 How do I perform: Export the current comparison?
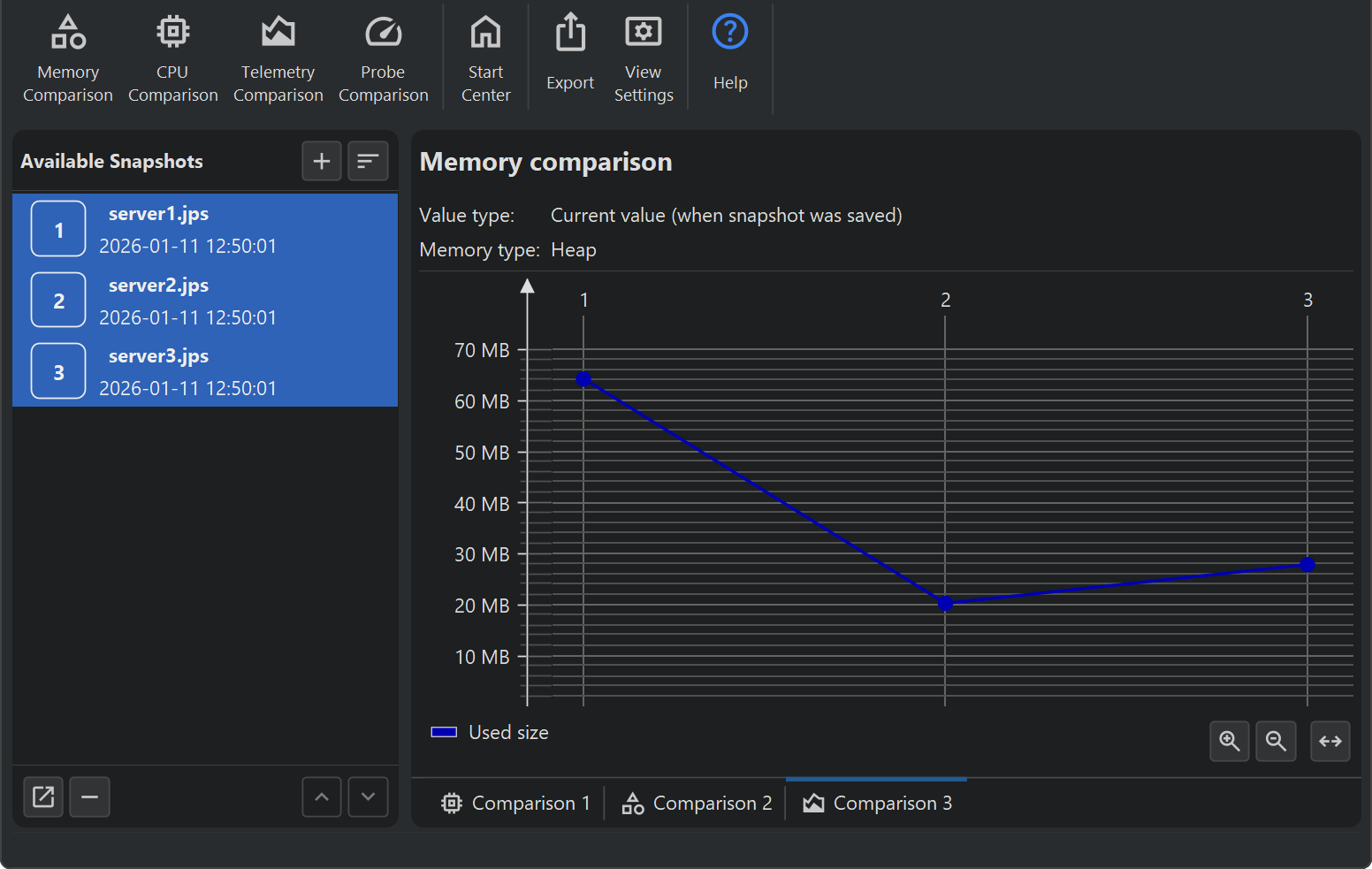pyautogui.click(x=570, y=55)
